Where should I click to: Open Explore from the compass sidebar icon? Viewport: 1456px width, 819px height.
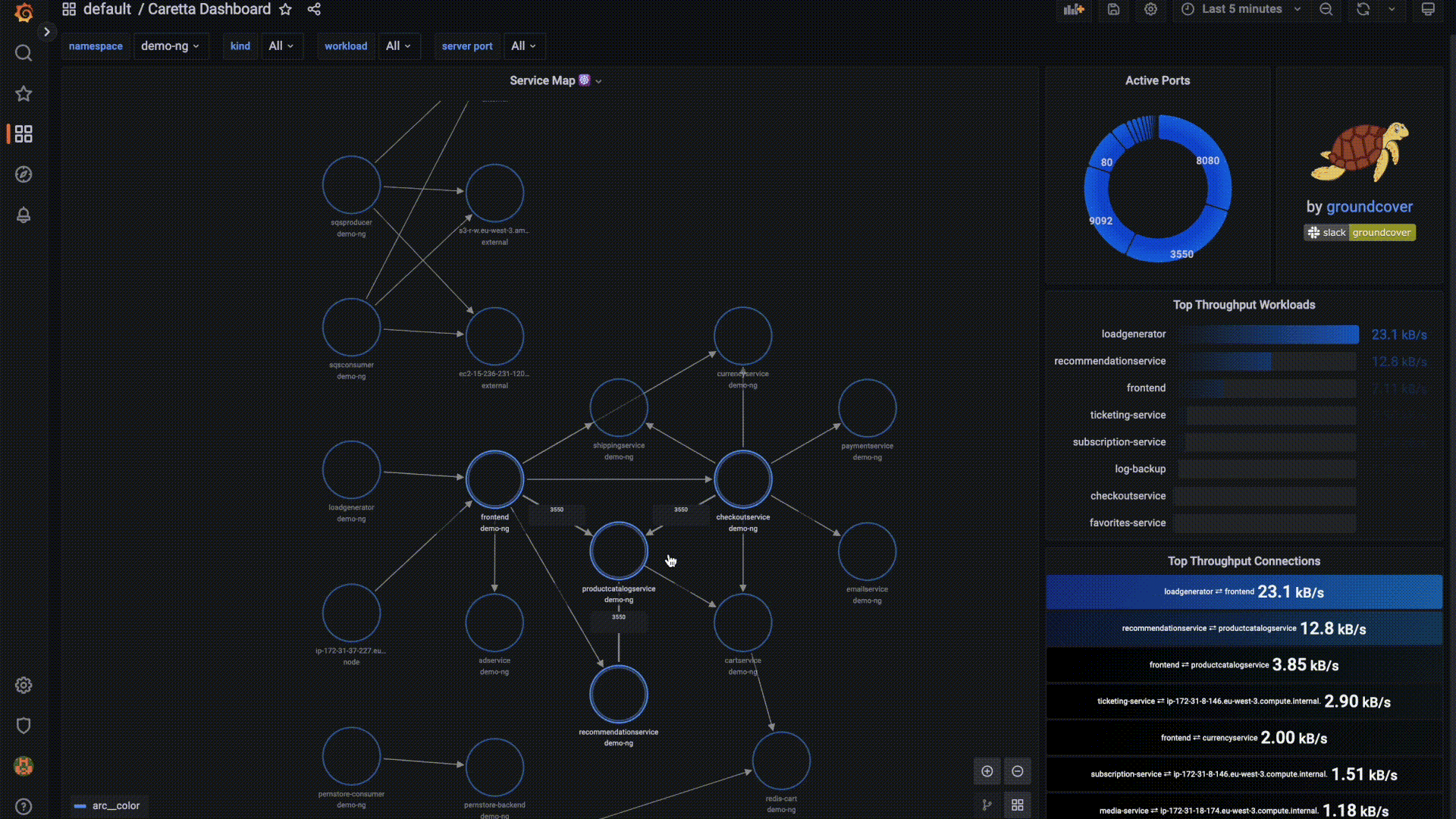click(x=23, y=174)
